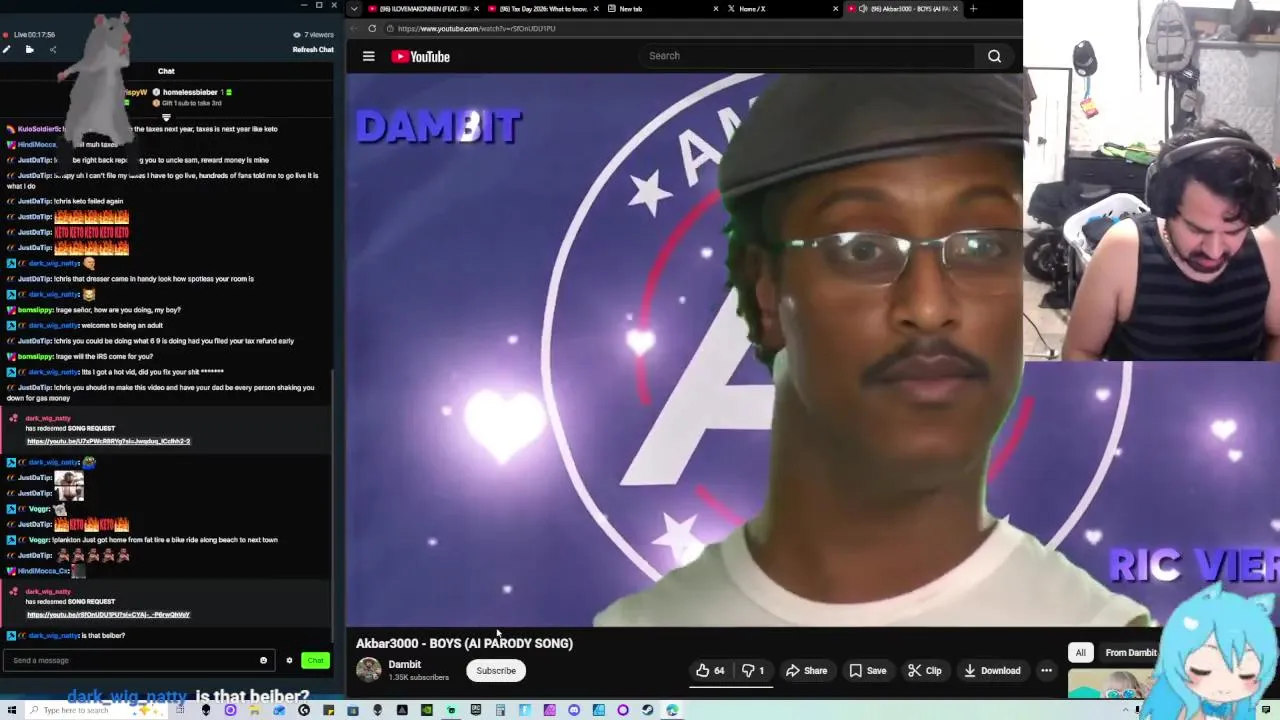Like the Akbar3000 video
This screenshot has height=720, width=1280.
coord(710,671)
